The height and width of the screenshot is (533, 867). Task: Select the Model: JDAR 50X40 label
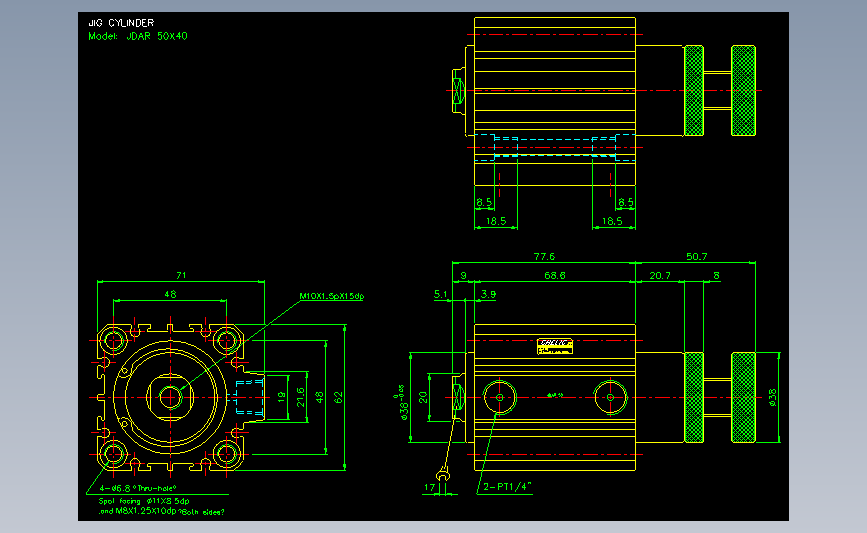(x=138, y=36)
